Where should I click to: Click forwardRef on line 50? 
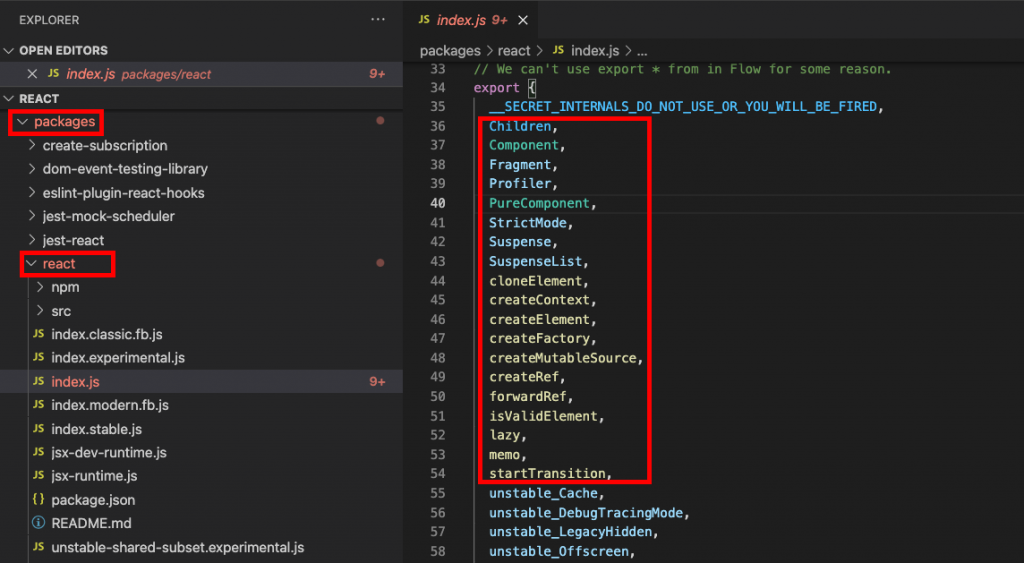pos(528,396)
